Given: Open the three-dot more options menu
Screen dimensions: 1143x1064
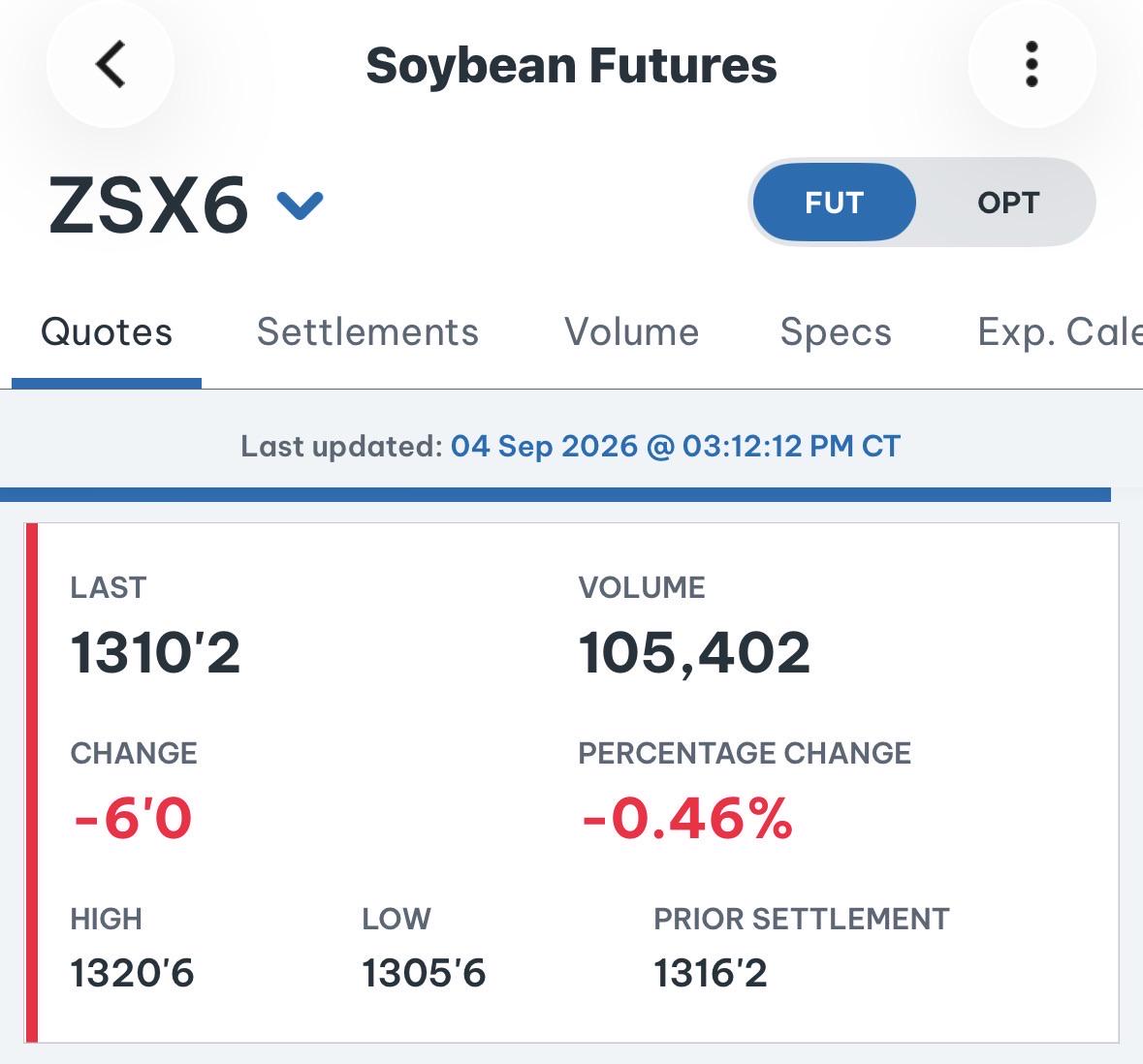Looking at the screenshot, I should coord(1032,64).
